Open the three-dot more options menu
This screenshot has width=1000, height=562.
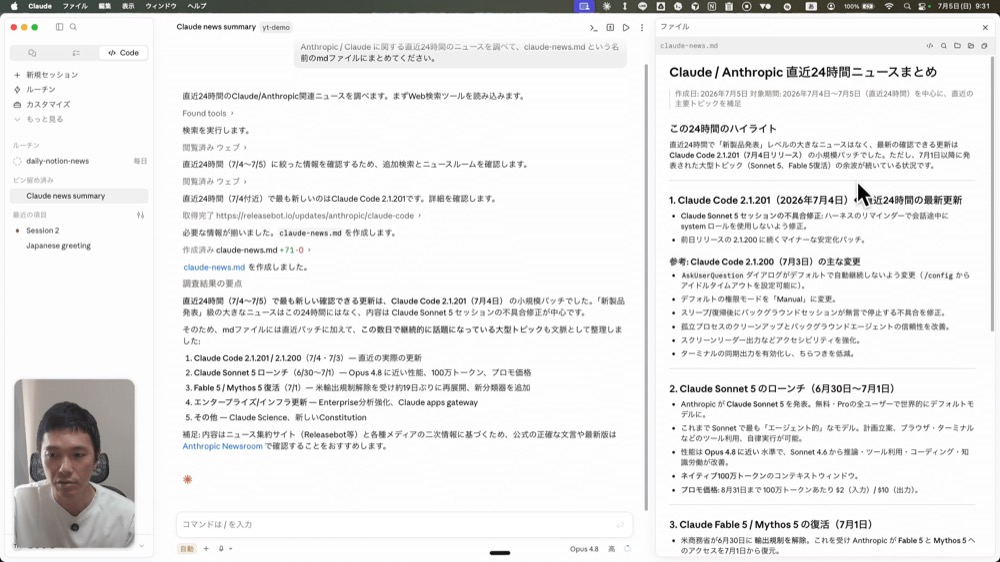[642, 27]
